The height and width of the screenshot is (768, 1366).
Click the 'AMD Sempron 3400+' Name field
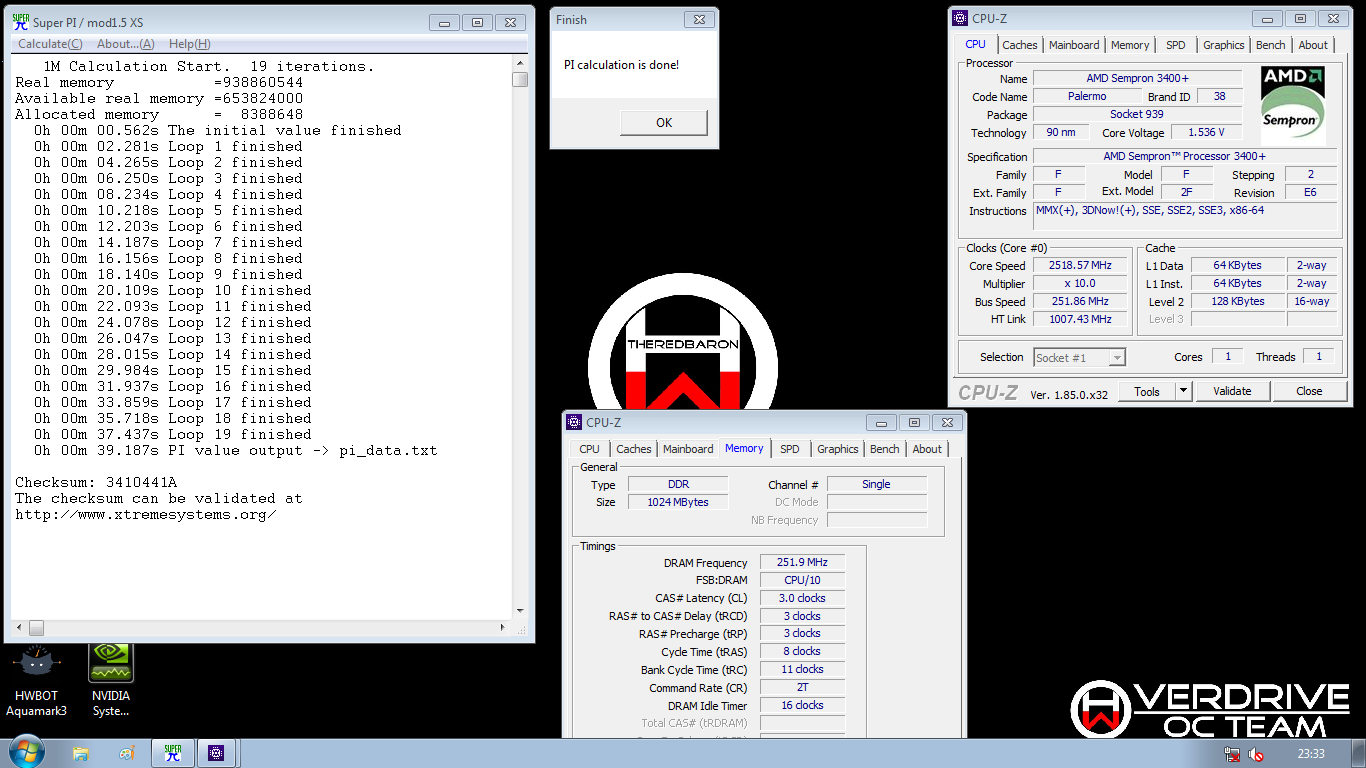(1137, 78)
